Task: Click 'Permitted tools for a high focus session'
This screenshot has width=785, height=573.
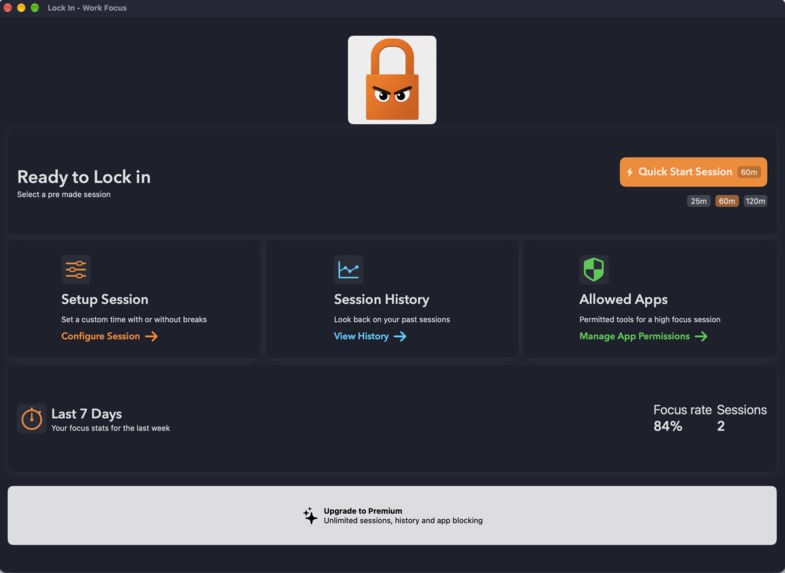Action: click(650, 319)
